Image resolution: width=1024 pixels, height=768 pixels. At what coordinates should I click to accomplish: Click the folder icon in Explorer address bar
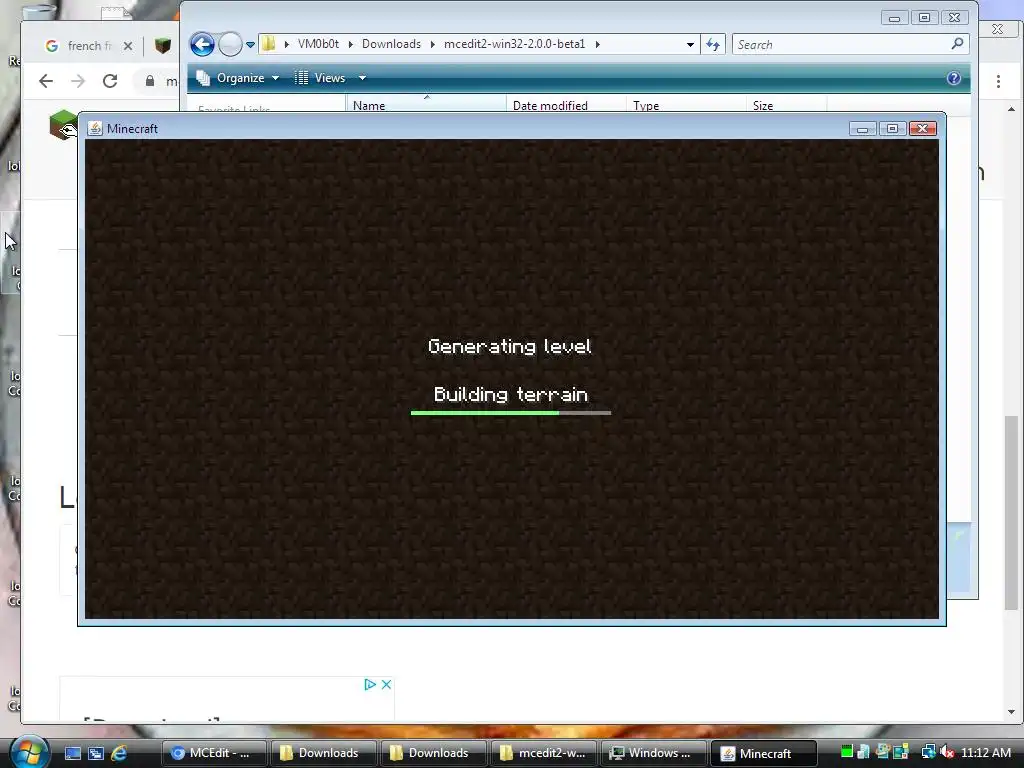pos(268,44)
